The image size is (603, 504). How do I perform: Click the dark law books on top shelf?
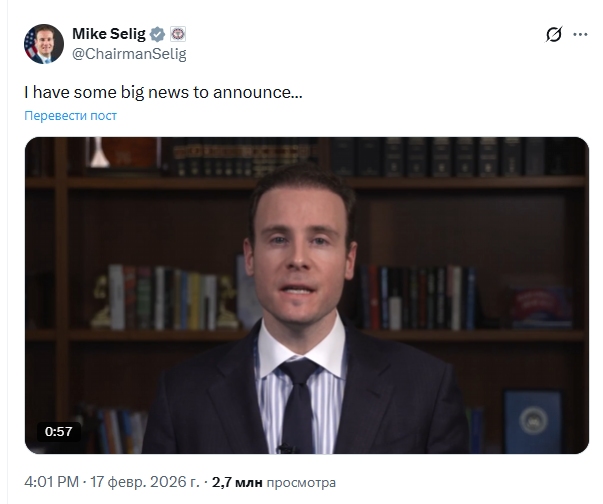pyautogui.click(x=438, y=157)
